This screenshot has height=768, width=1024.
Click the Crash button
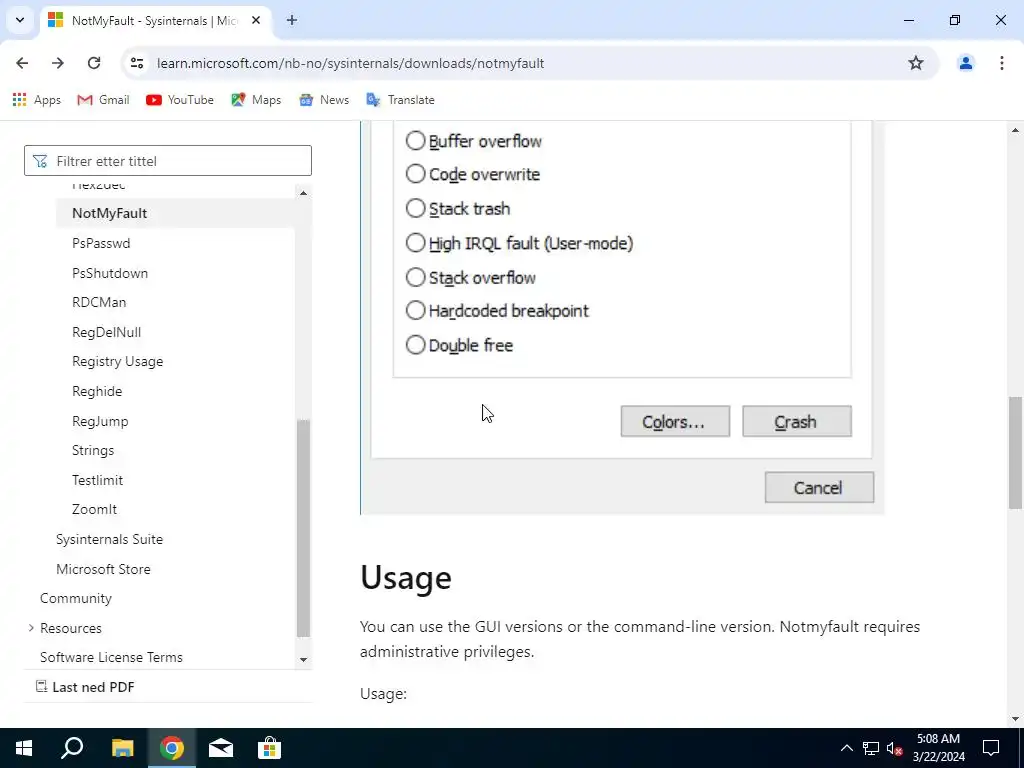click(x=797, y=421)
